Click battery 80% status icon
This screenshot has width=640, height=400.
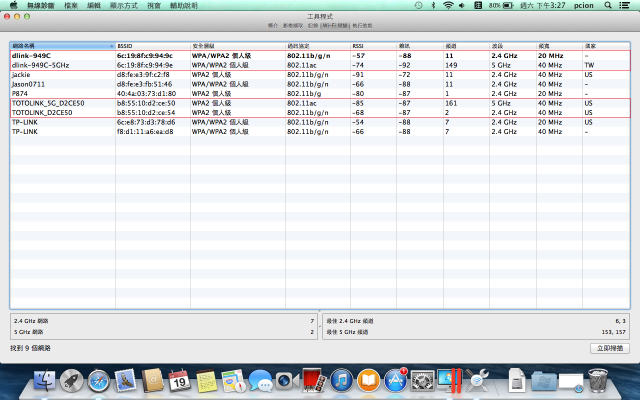point(501,5)
